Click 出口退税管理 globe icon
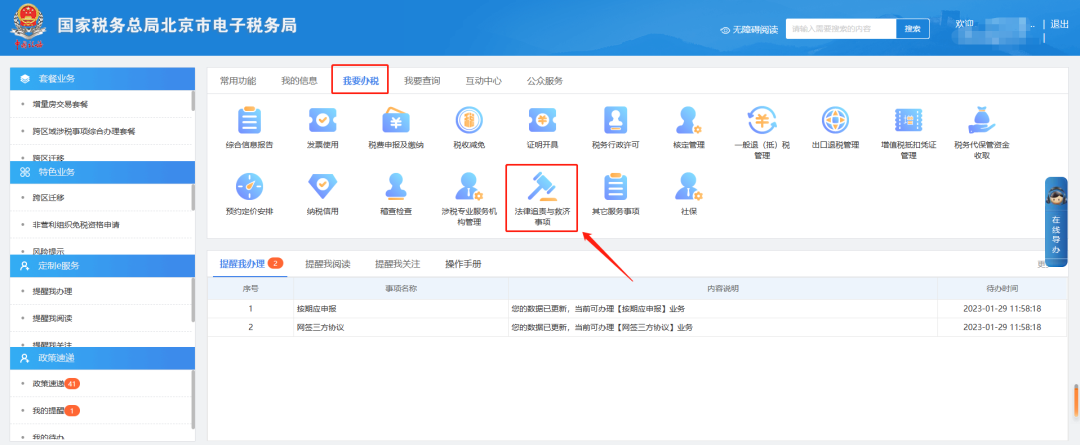This screenshot has height=445, width=1080. click(835, 122)
